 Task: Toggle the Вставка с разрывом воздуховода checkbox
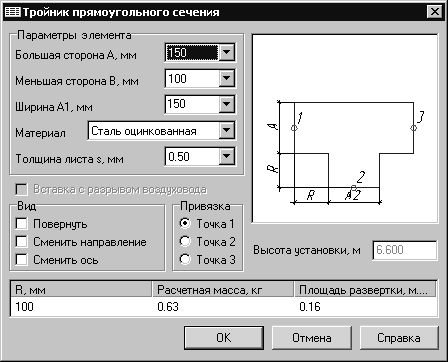[x=22, y=190]
